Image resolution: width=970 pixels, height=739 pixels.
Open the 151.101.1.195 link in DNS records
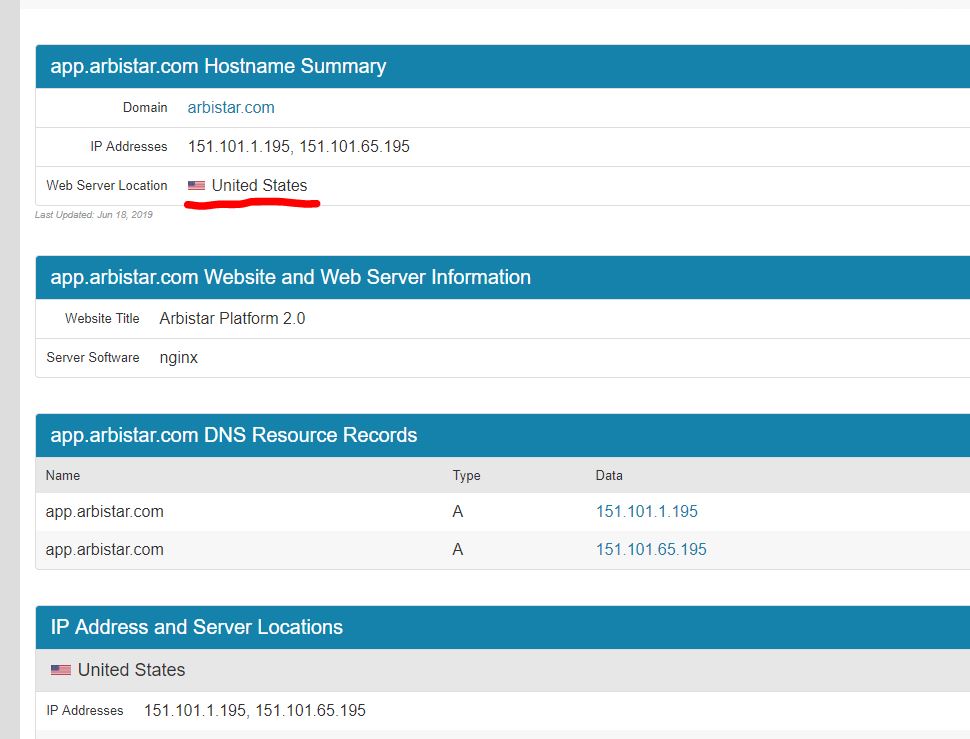[646, 511]
